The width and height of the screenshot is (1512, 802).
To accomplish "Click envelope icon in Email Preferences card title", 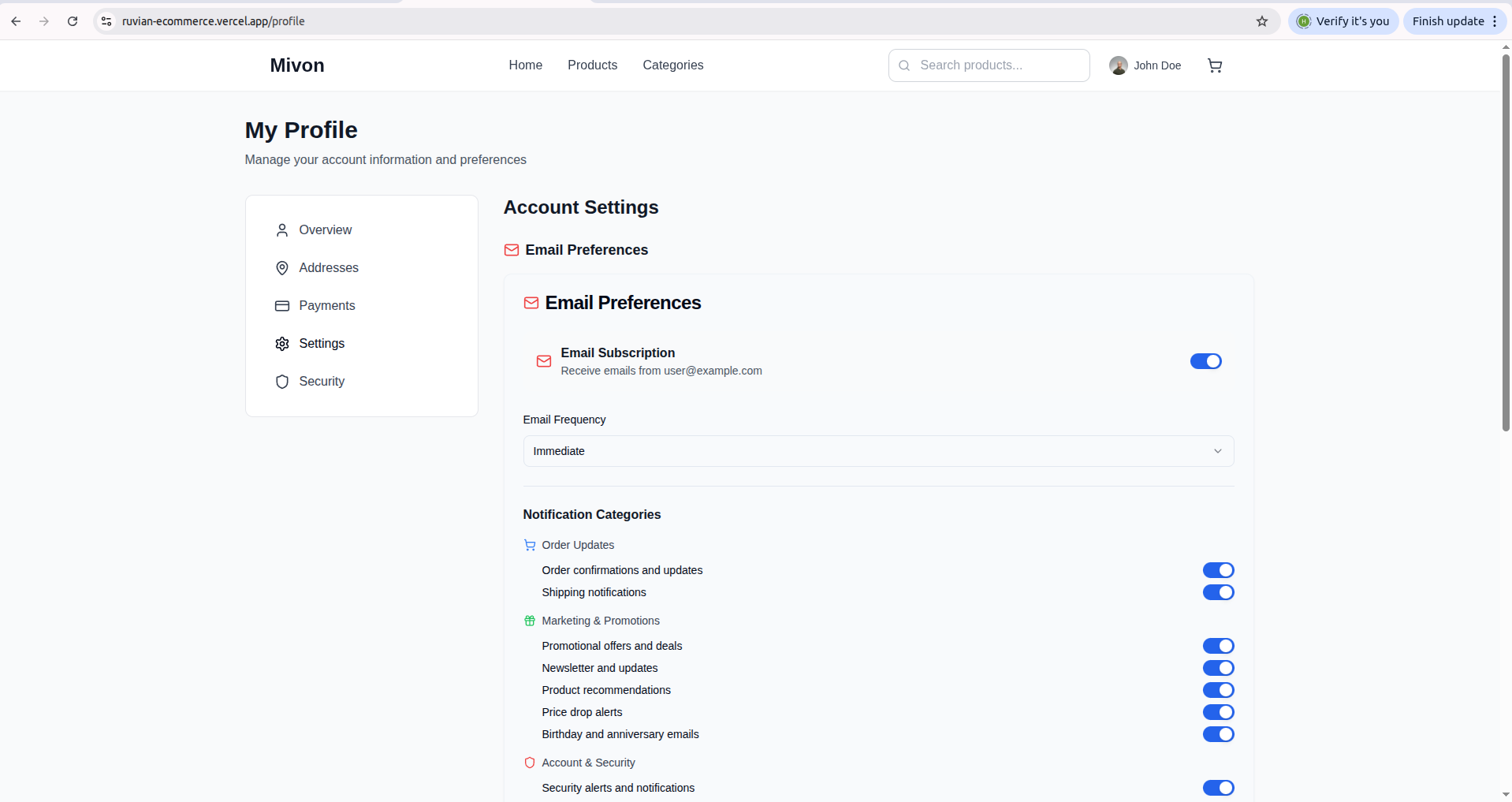I will pyautogui.click(x=531, y=303).
